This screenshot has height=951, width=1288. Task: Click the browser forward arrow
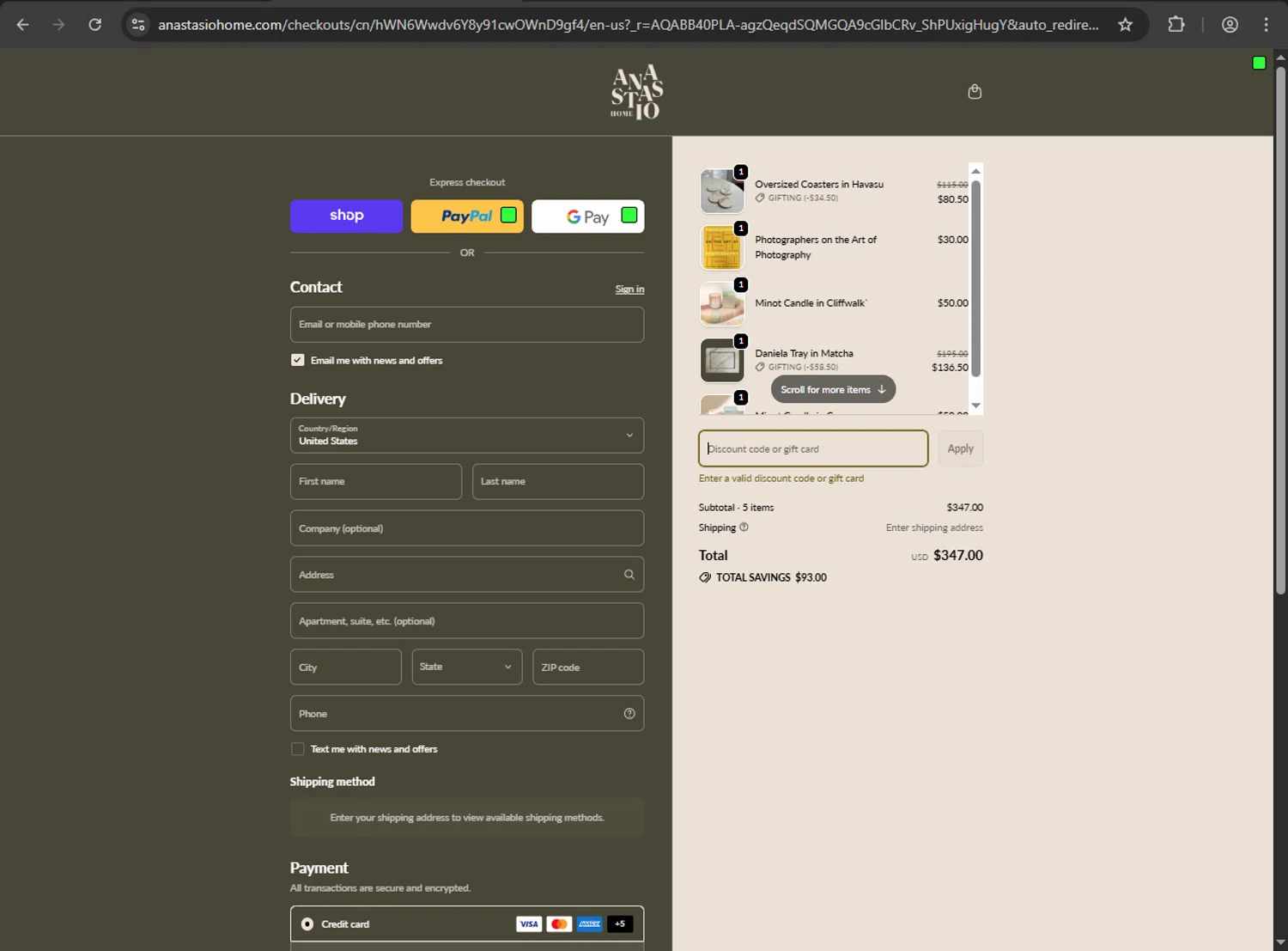(58, 25)
